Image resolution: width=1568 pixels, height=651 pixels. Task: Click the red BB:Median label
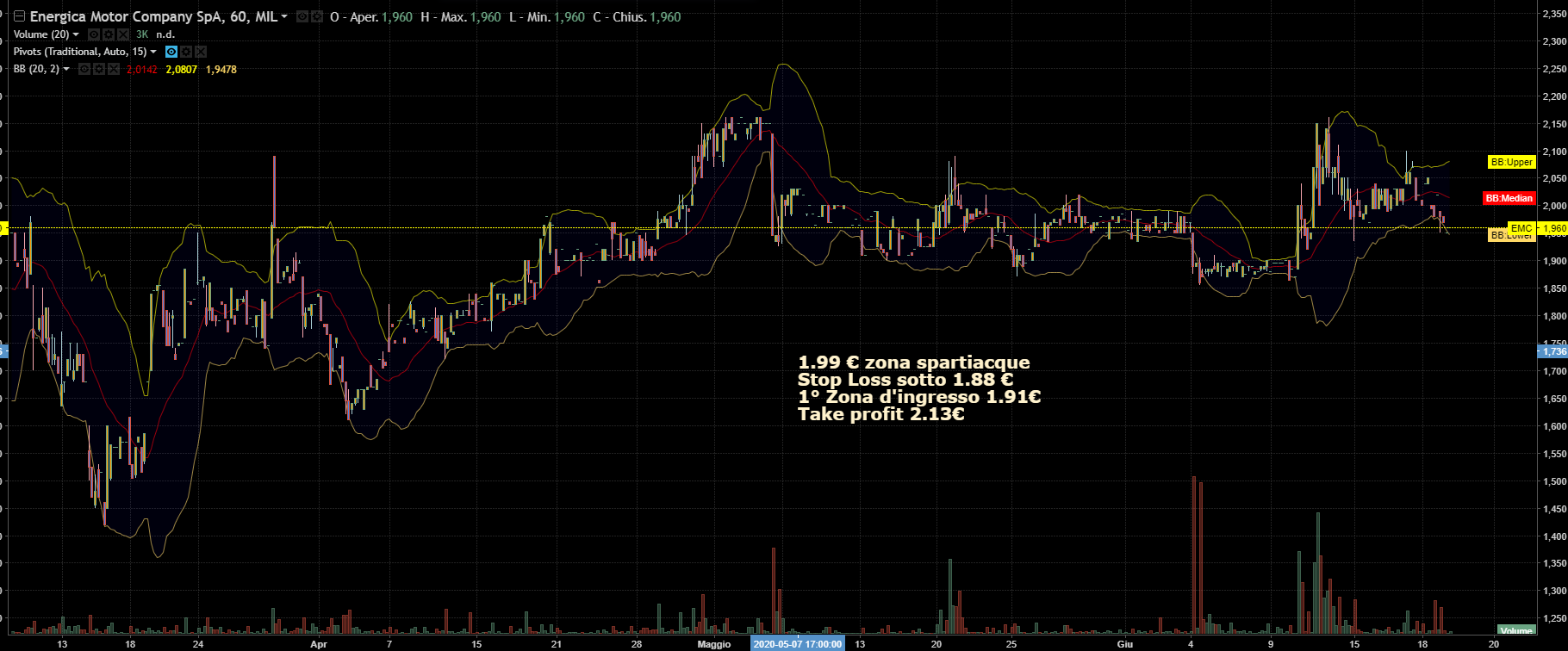1509,198
